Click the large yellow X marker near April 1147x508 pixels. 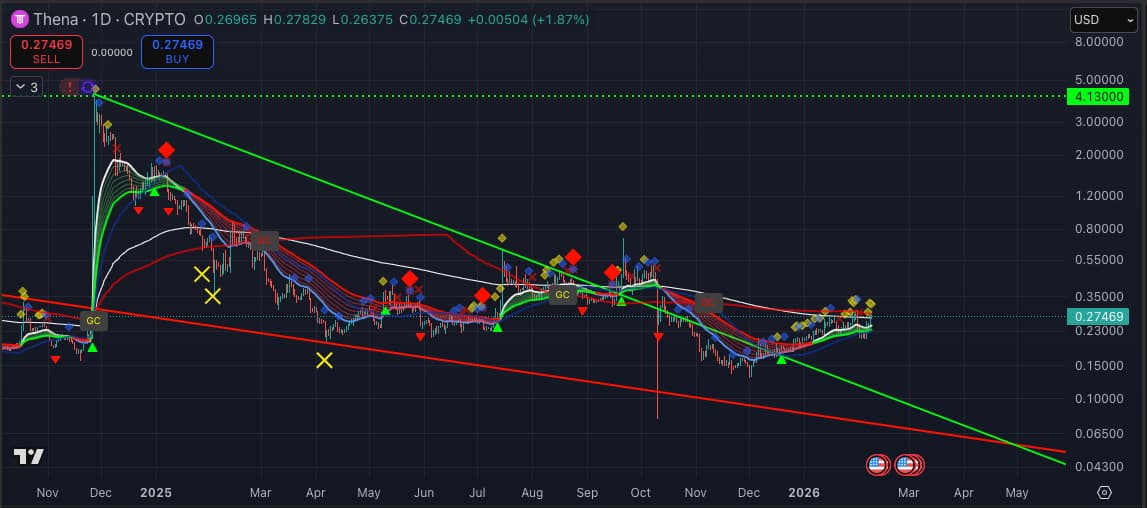pyautogui.click(x=324, y=360)
